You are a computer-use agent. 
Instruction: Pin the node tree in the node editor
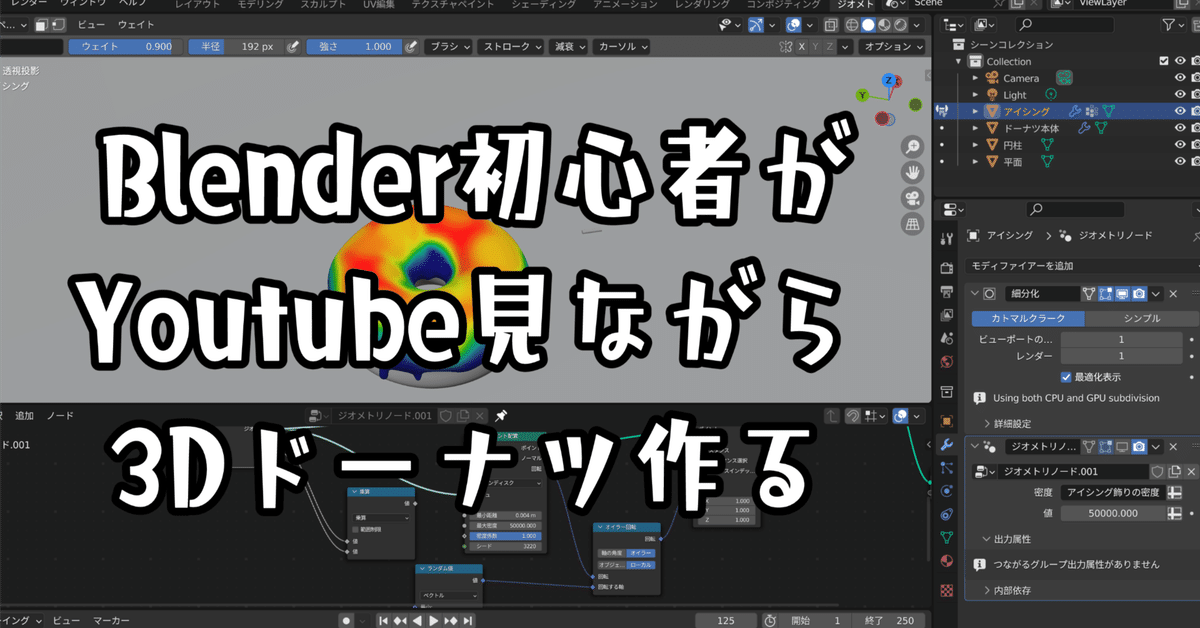click(x=501, y=416)
